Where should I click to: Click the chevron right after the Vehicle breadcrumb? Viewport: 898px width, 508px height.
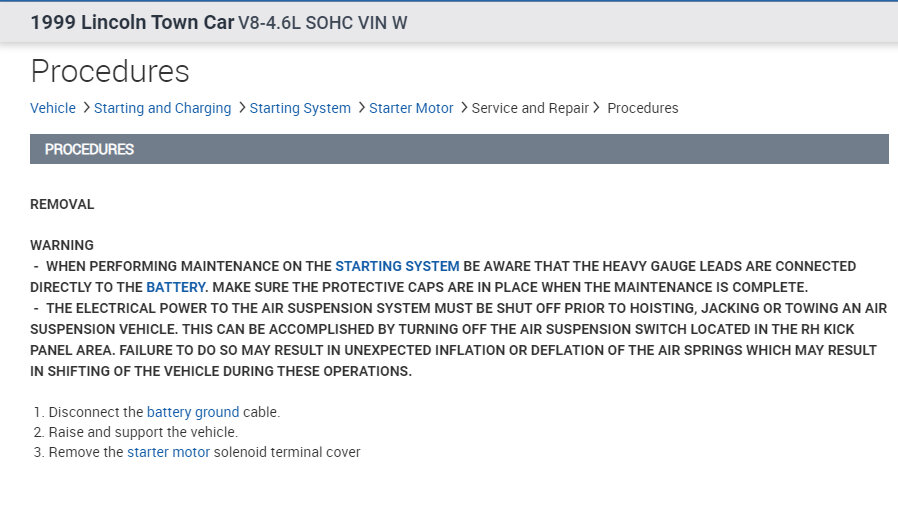click(x=86, y=108)
